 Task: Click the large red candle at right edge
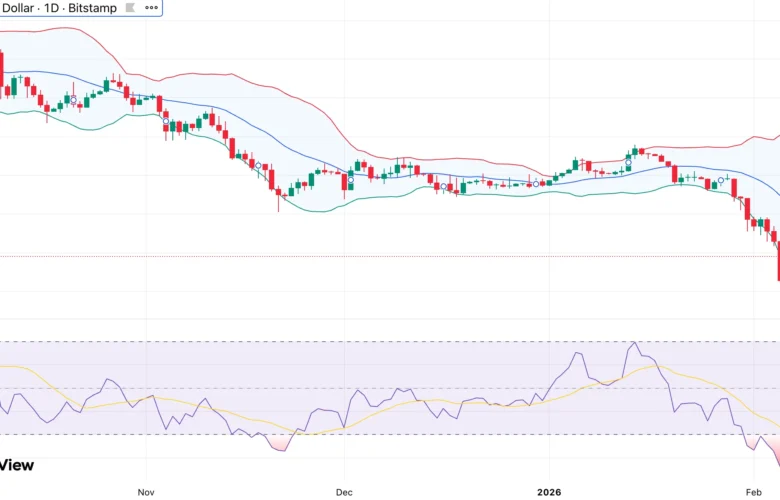tap(778, 265)
